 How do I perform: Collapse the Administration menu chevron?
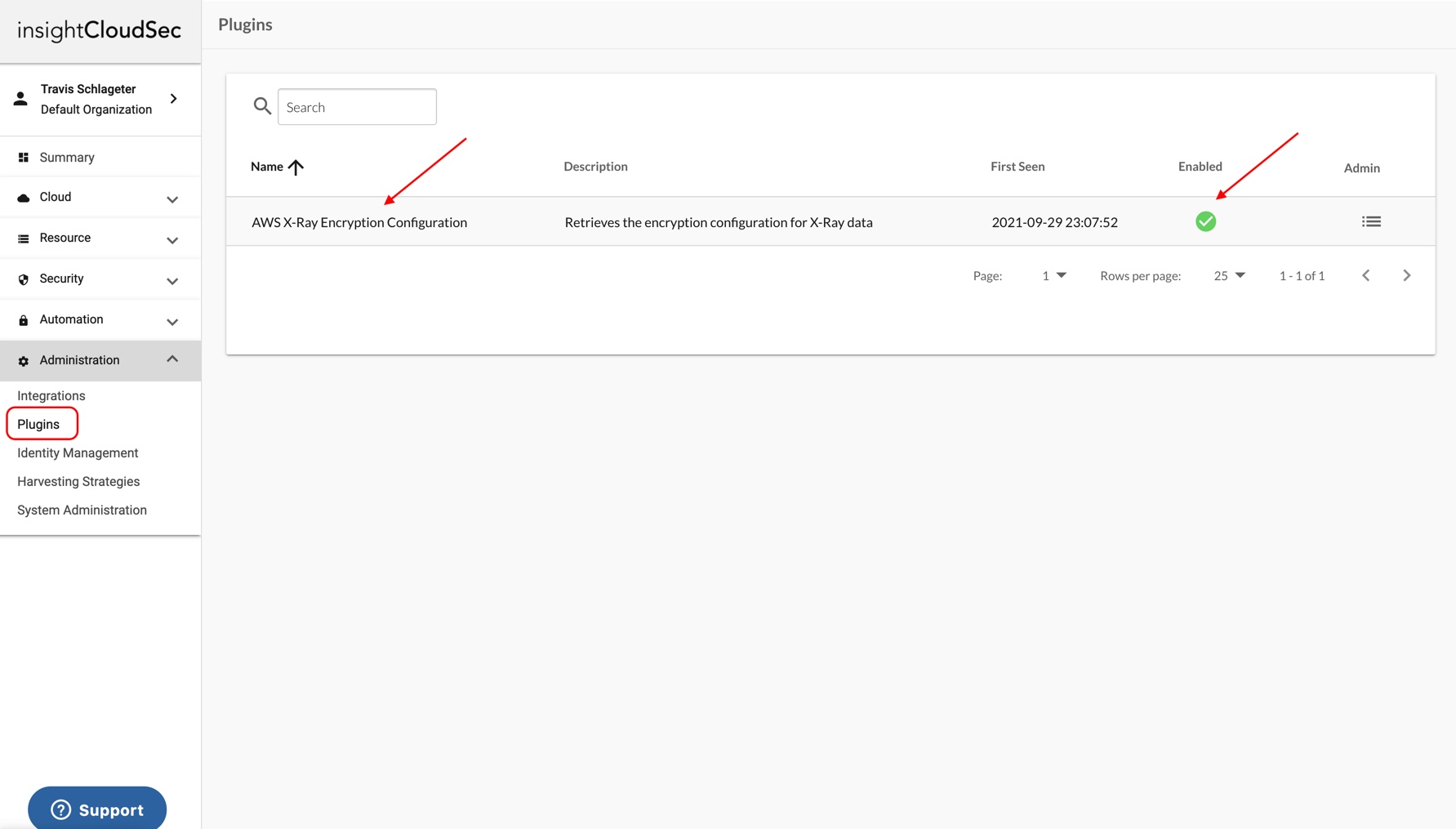172,359
